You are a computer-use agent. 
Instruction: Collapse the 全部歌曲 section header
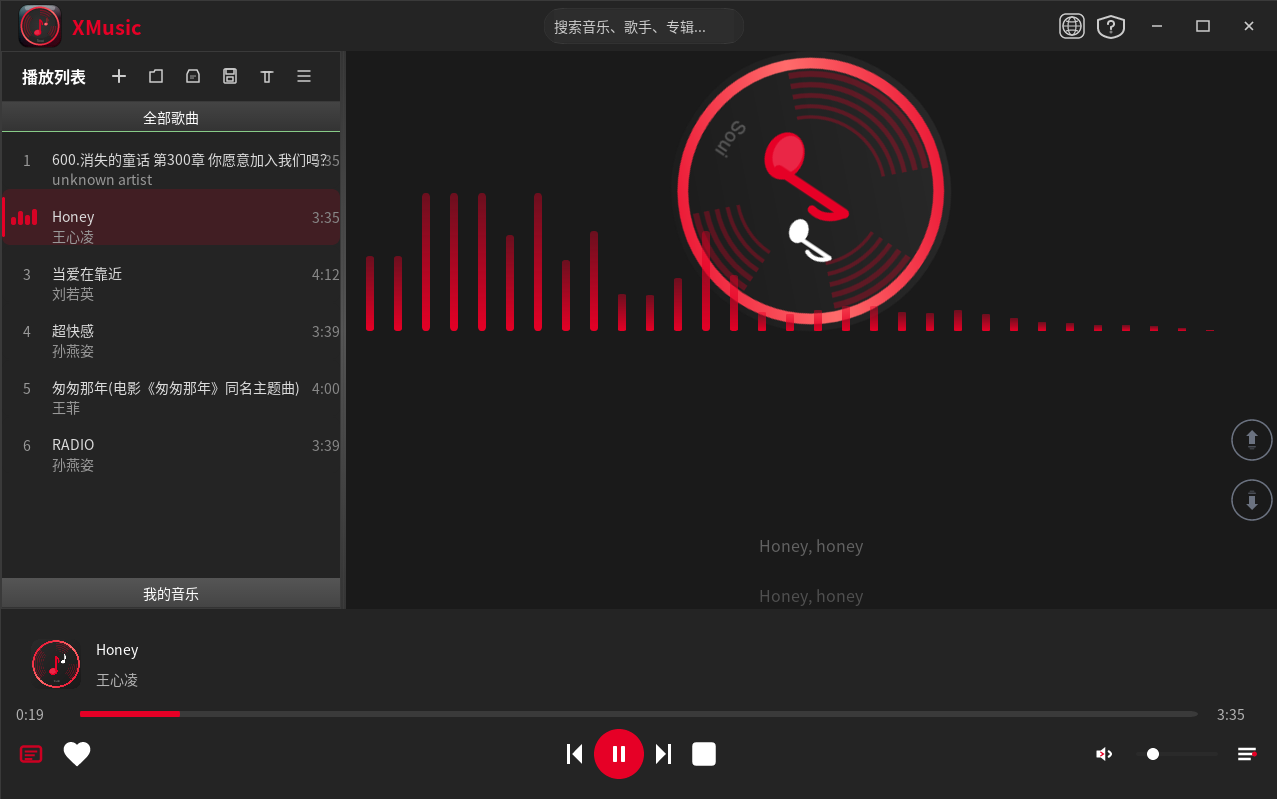point(171,118)
